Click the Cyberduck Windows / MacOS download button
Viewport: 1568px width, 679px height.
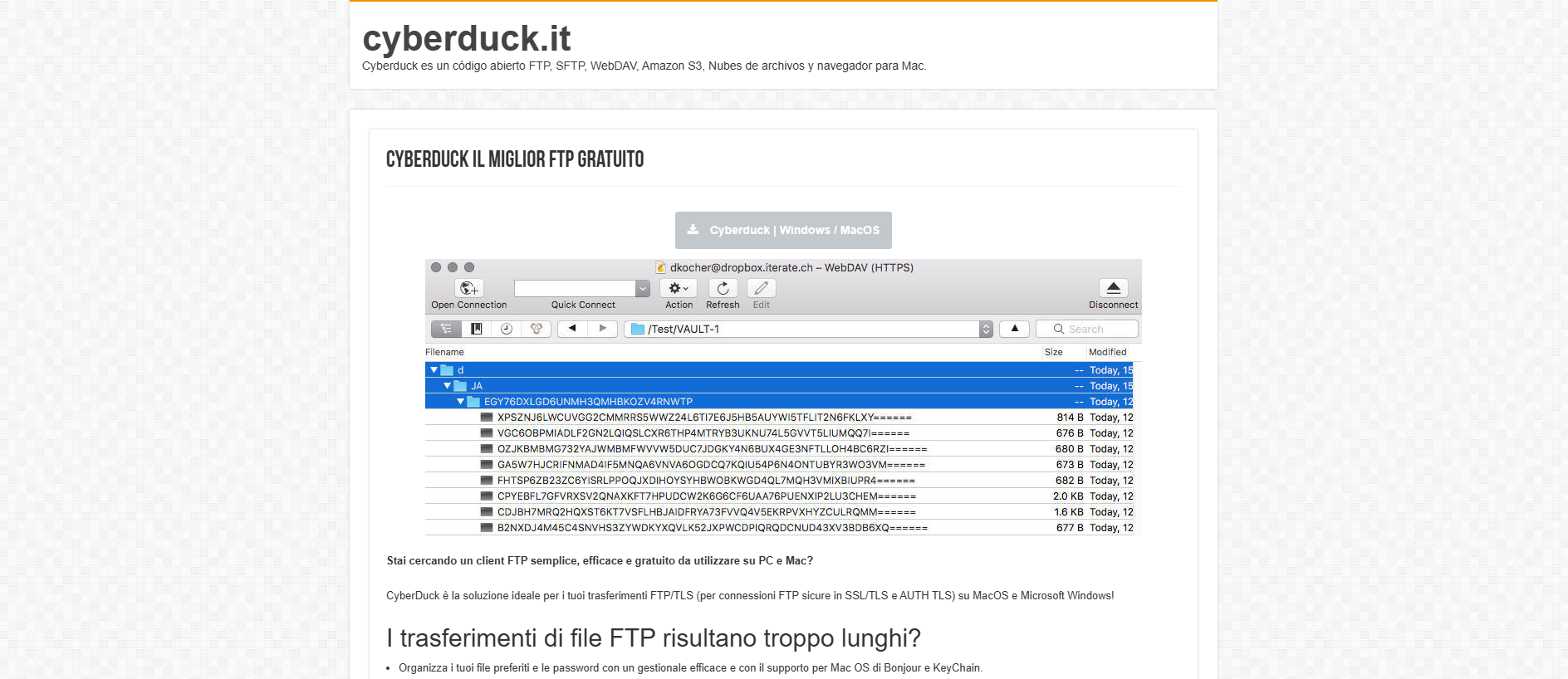pyautogui.click(x=783, y=230)
